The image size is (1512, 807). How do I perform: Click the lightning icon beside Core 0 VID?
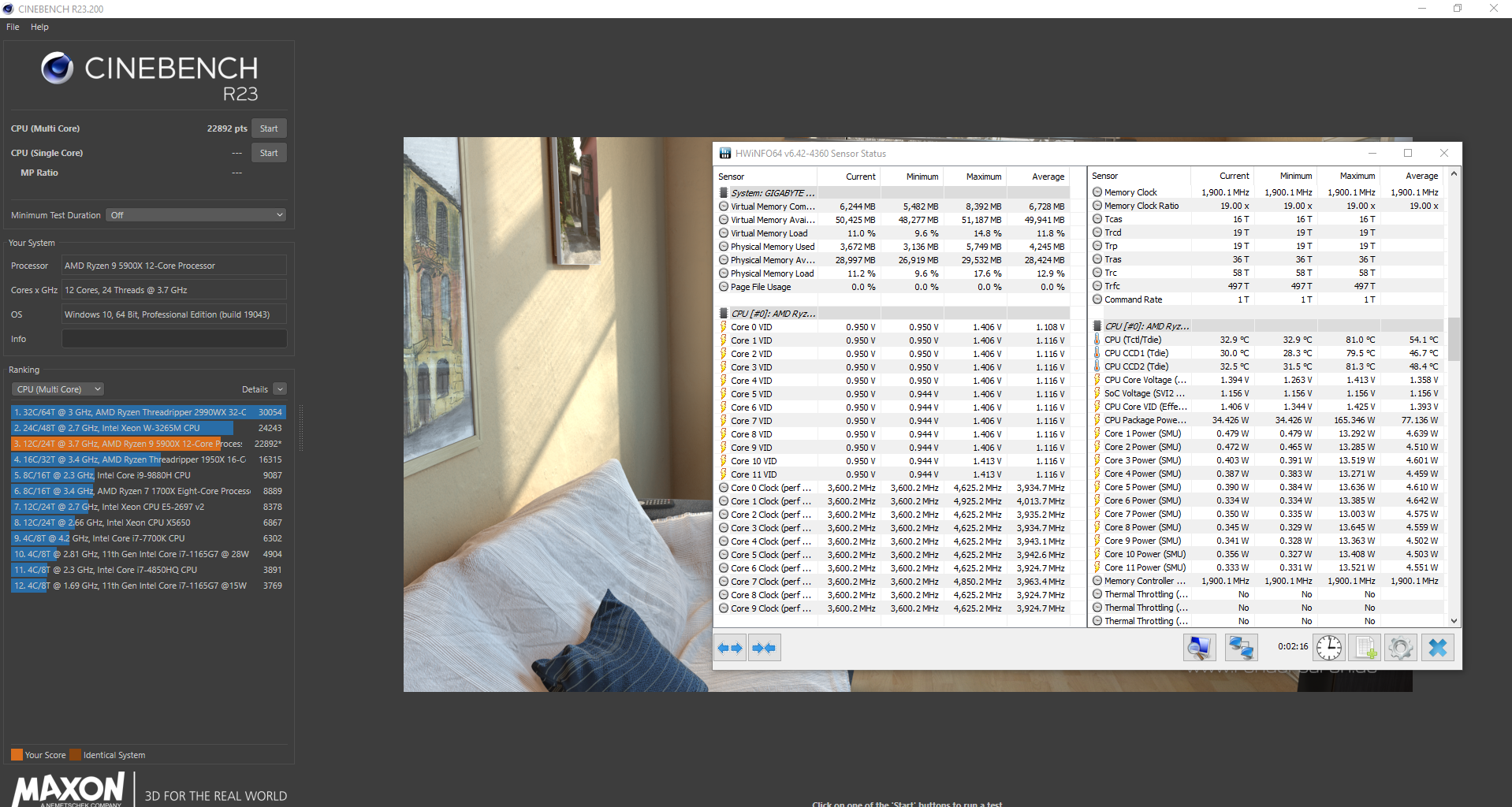[x=723, y=327]
